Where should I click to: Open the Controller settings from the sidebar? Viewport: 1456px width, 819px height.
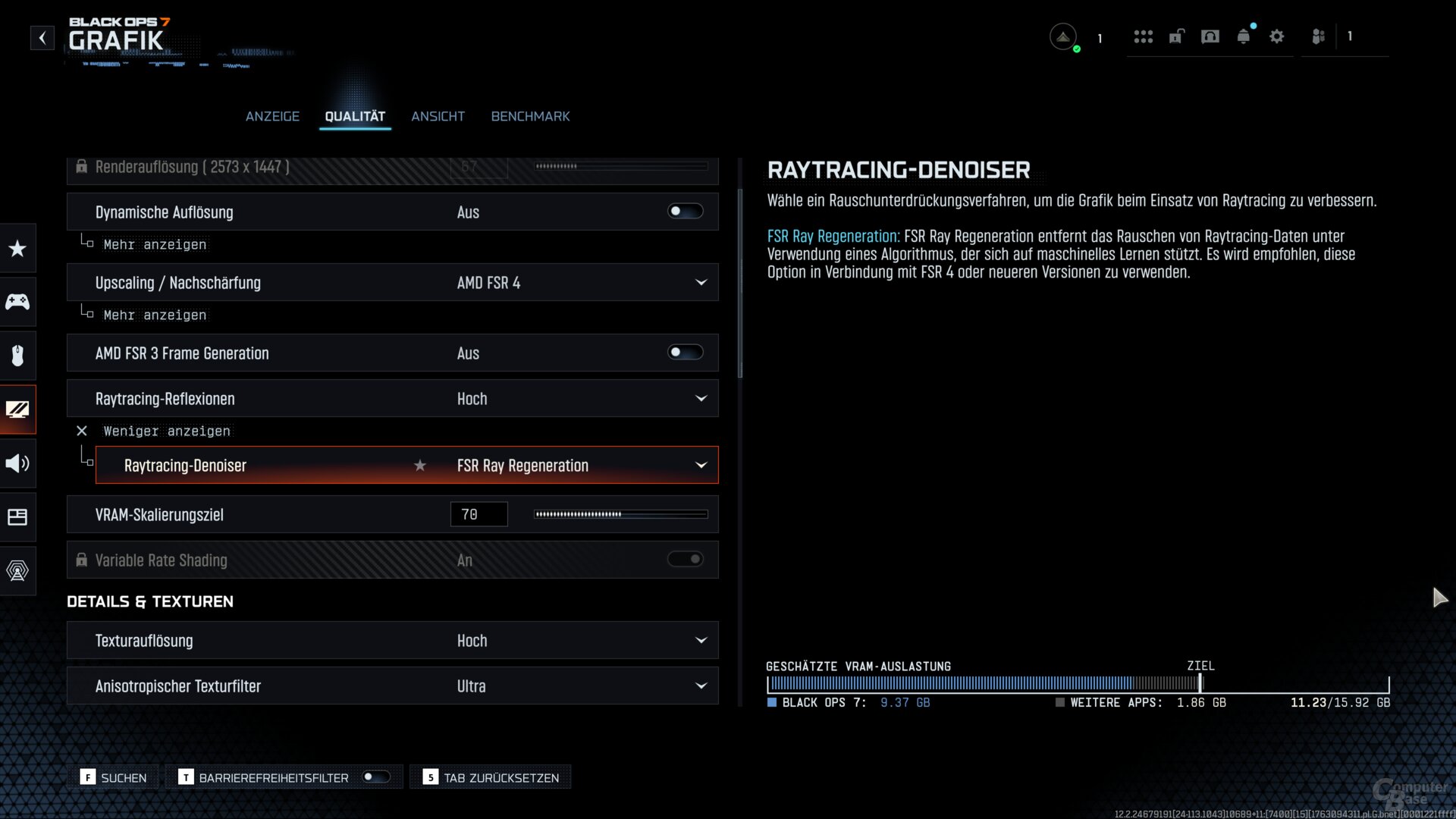click(17, 302)
